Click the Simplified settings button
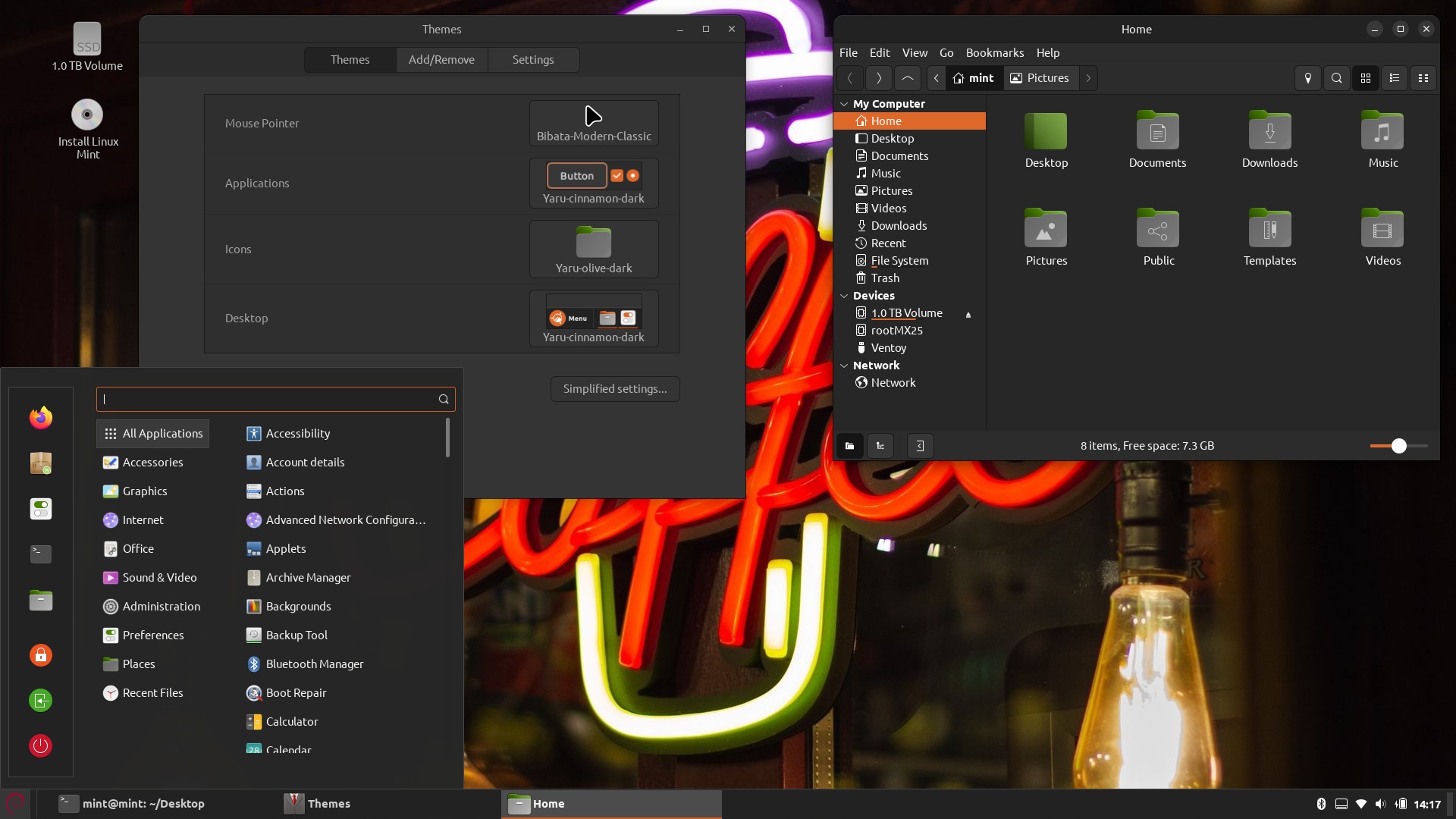Image resolution: width=1456 pixels, height=819 pixels. tap(614, 389)
